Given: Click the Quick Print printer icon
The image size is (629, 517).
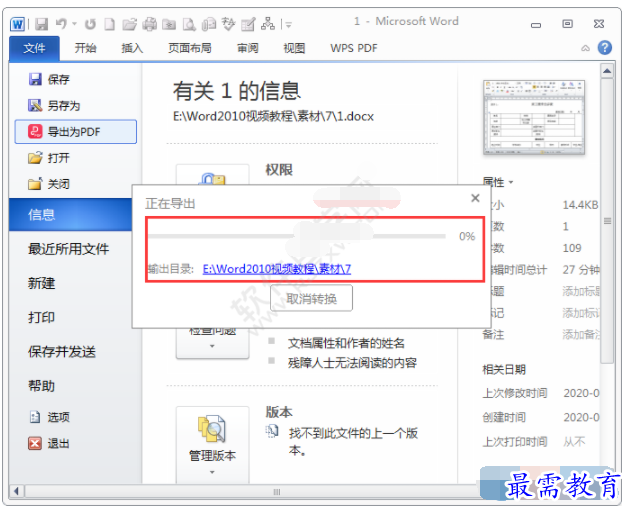Looking at the screenshot, I should pos(150,24).
